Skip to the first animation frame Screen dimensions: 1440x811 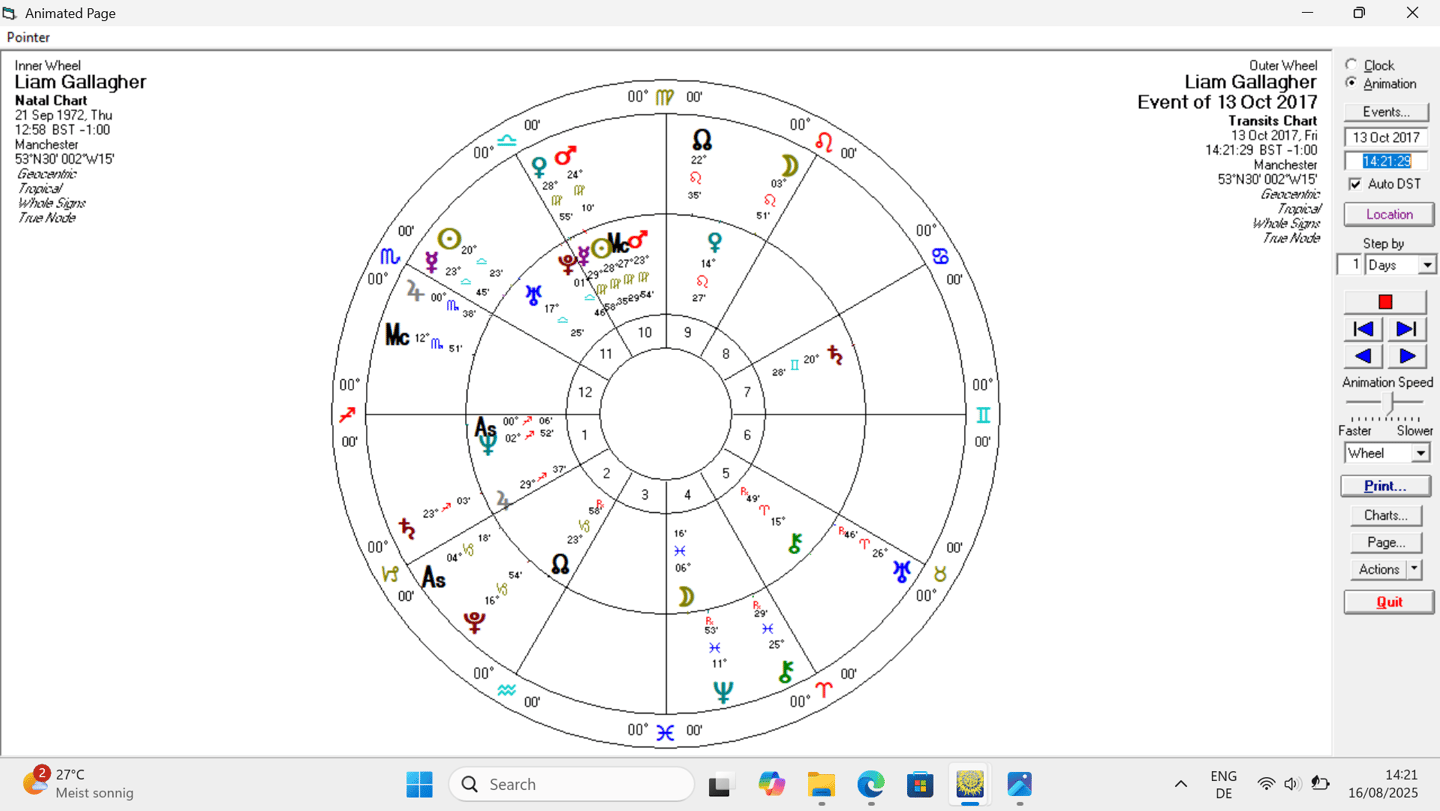click(1362, 328)
